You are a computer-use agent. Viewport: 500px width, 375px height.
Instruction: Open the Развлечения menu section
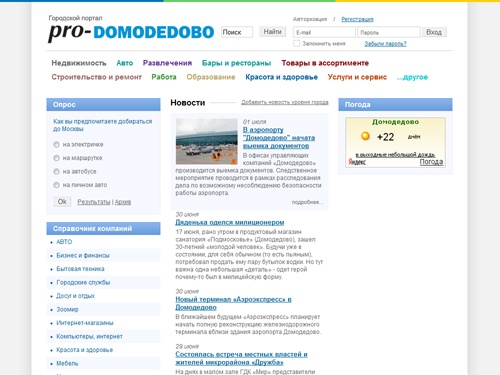167,63
